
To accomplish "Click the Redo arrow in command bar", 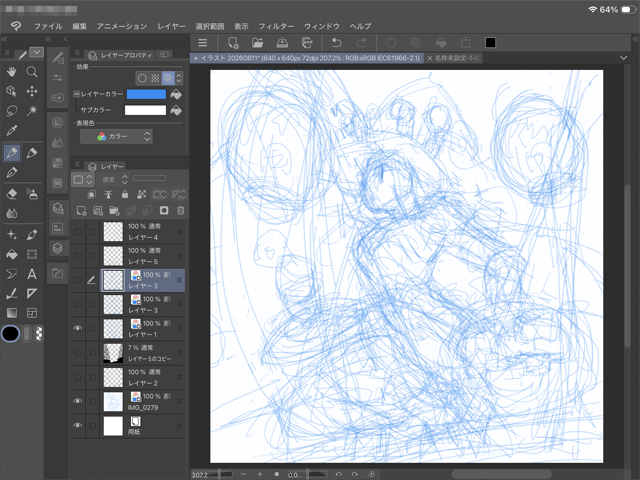I will (361, 42).
